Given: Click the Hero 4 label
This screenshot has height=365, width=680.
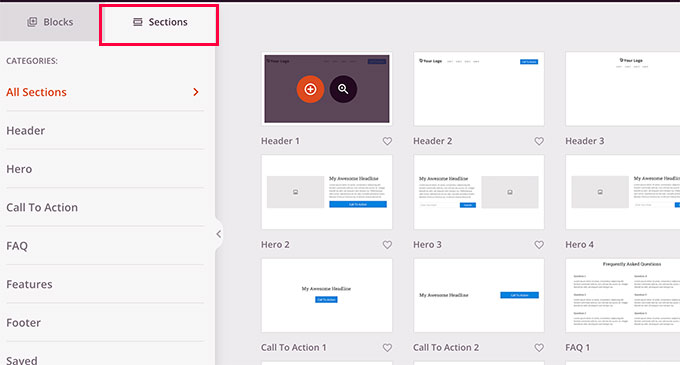Looking at the screenshot, I should click(579, 244).
